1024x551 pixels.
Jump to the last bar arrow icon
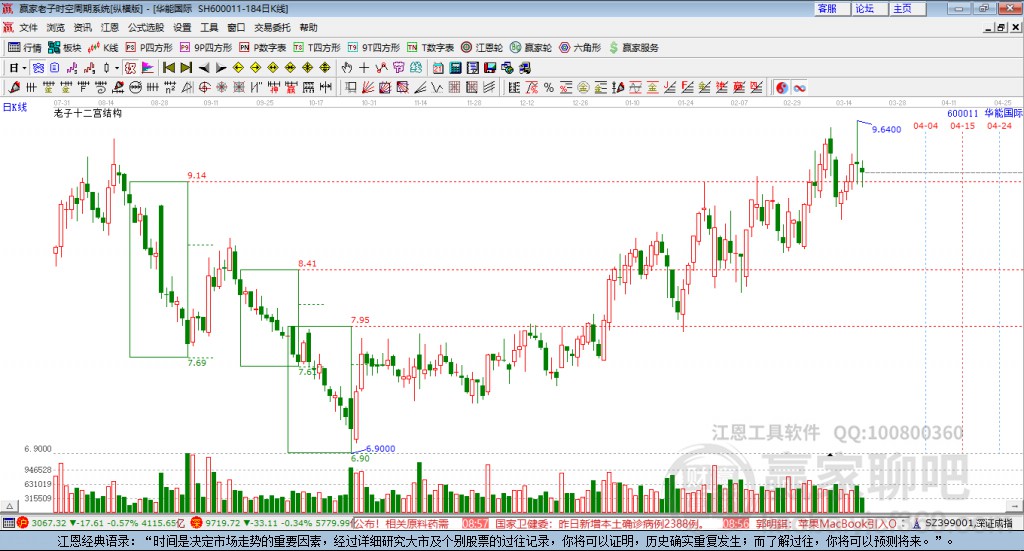(186, 68)
